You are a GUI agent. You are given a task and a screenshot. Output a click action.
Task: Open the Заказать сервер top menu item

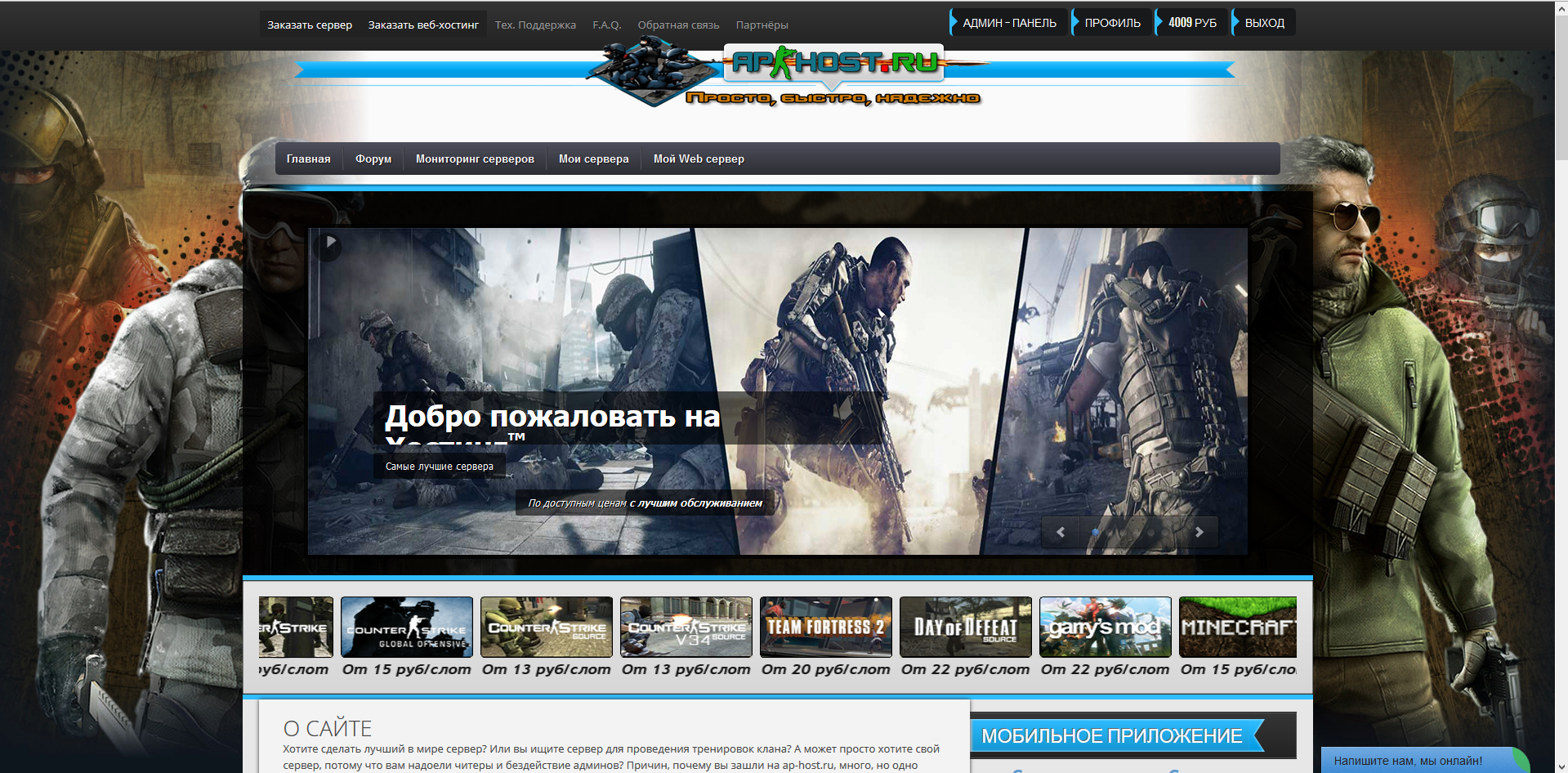click(310, 25)
